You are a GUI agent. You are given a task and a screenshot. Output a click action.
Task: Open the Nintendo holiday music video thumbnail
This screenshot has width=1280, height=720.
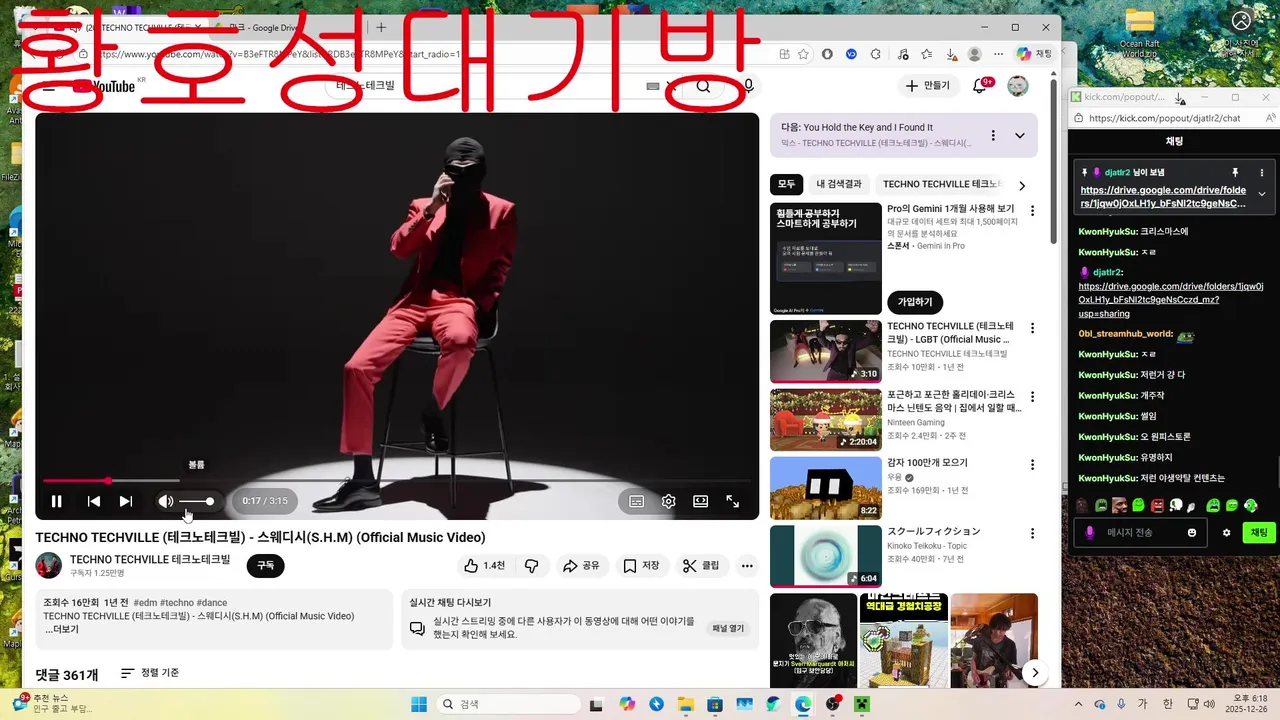(826, 420)
